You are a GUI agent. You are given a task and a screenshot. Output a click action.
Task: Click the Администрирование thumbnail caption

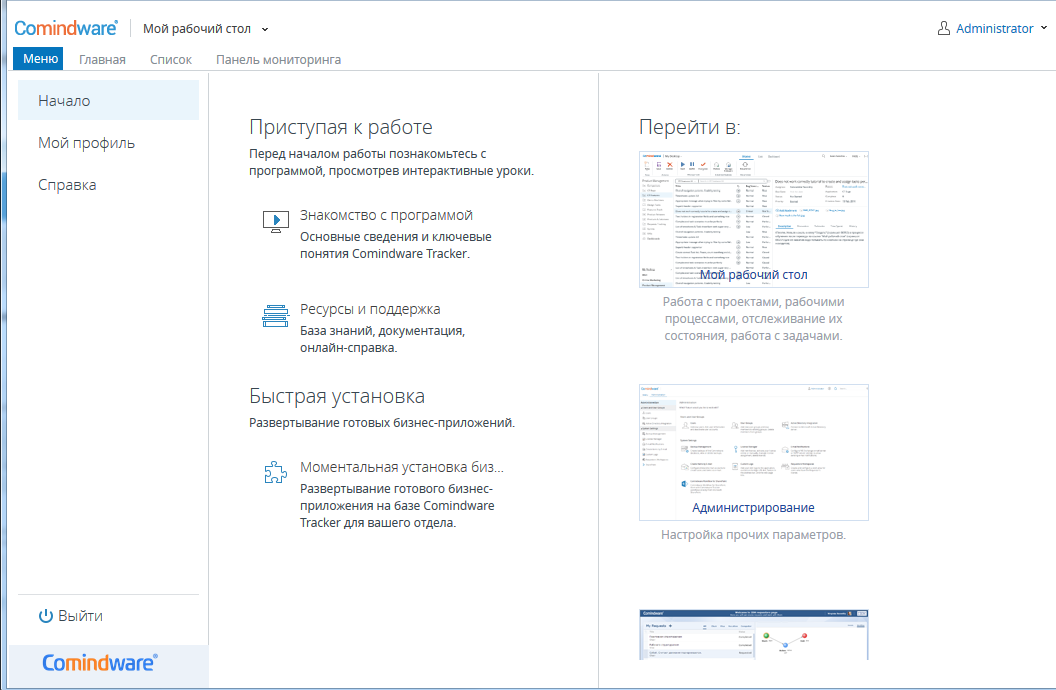point(754,508)
